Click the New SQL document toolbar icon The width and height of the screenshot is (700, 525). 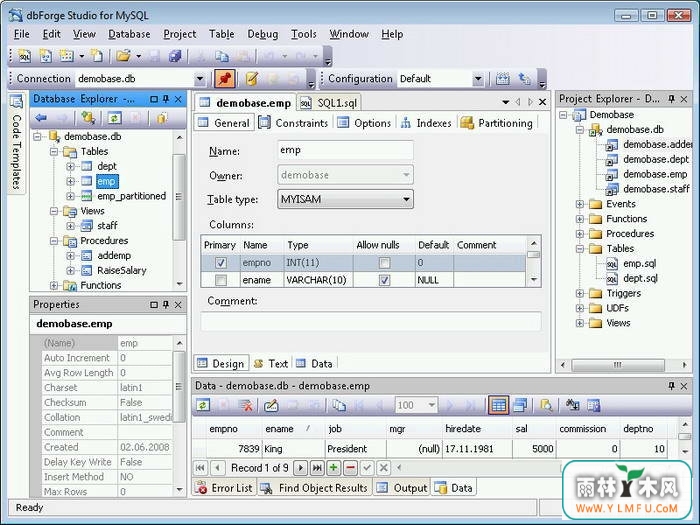[x=24, y=56]
